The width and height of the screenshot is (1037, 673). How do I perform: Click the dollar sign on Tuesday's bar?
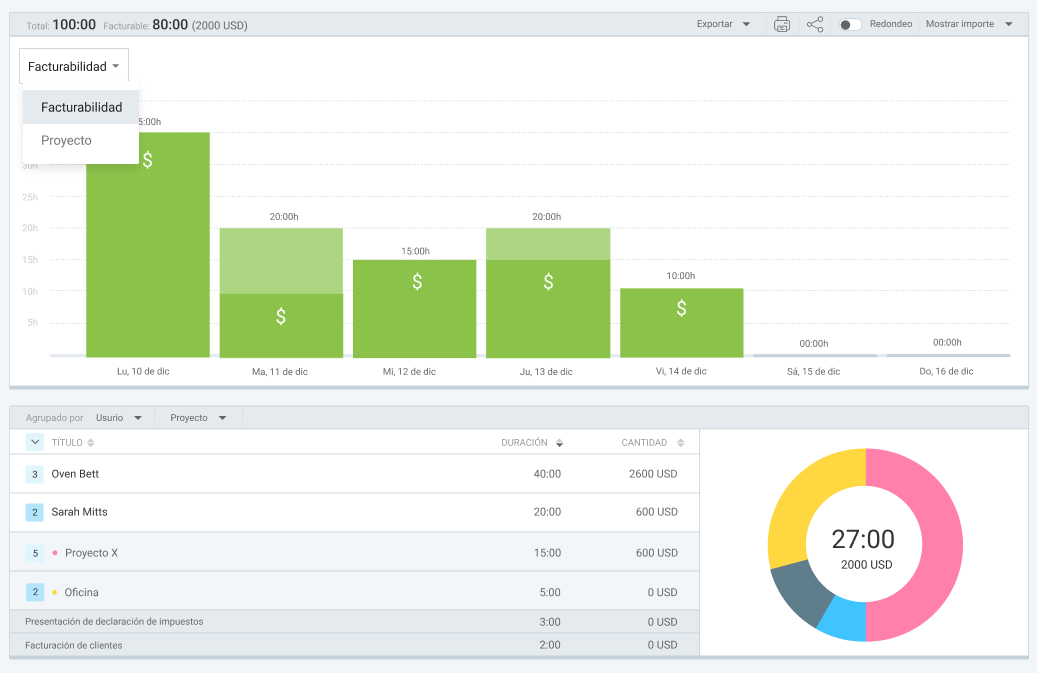[281, 317]
